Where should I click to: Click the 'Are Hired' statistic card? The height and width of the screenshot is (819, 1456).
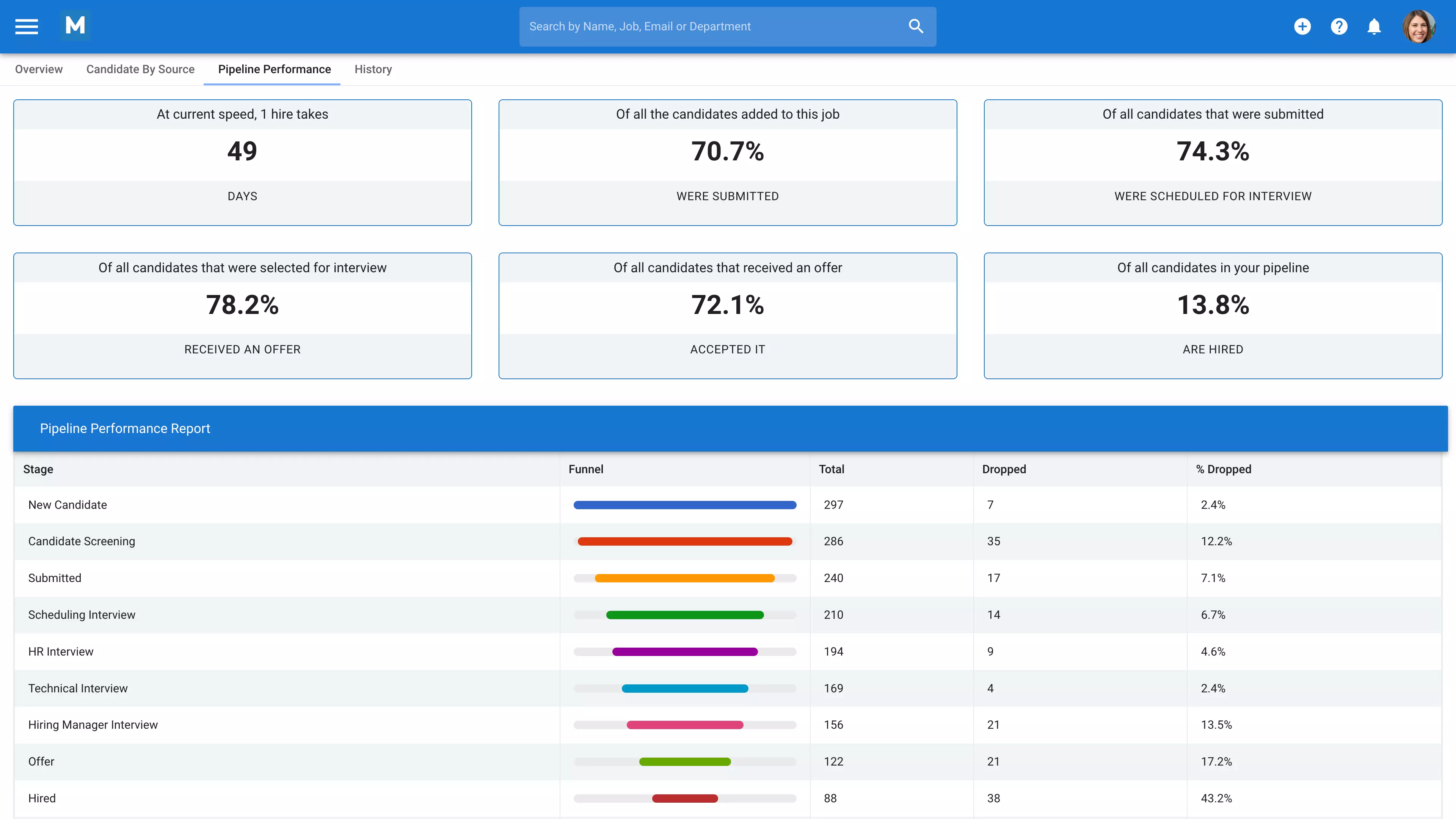[x=1213, y=316]
